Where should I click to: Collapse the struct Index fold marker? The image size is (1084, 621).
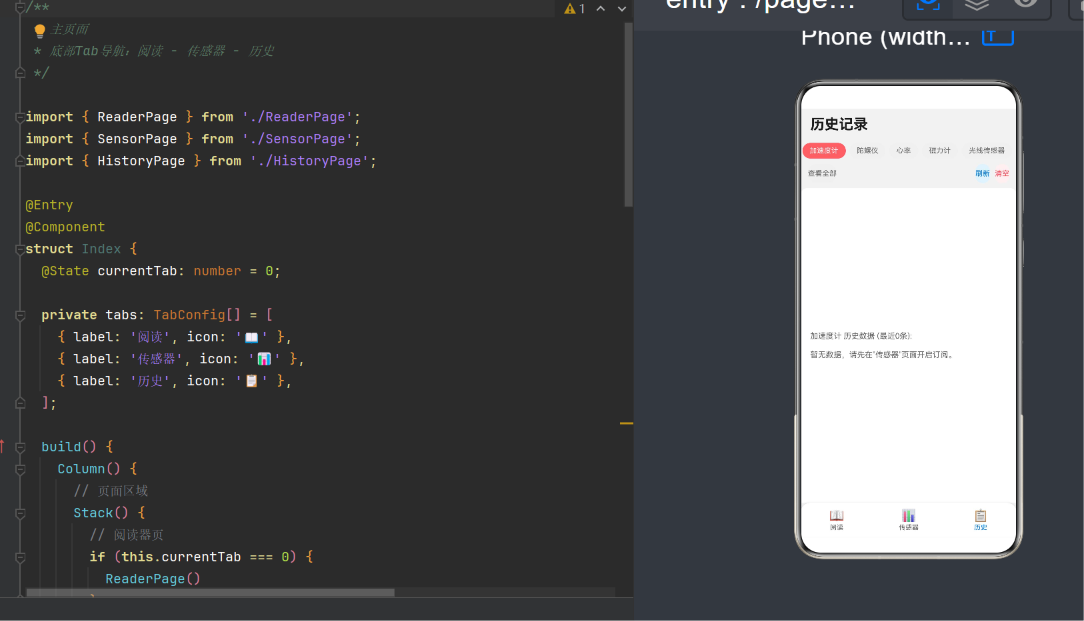click(x=20, y=250)
